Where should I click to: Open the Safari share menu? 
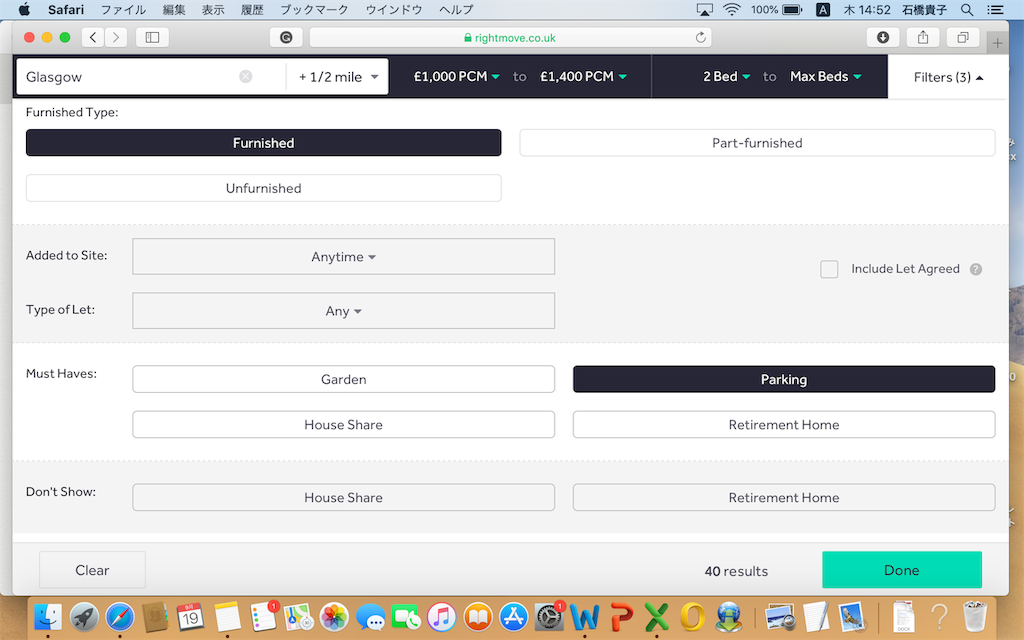tap(923, 37)
